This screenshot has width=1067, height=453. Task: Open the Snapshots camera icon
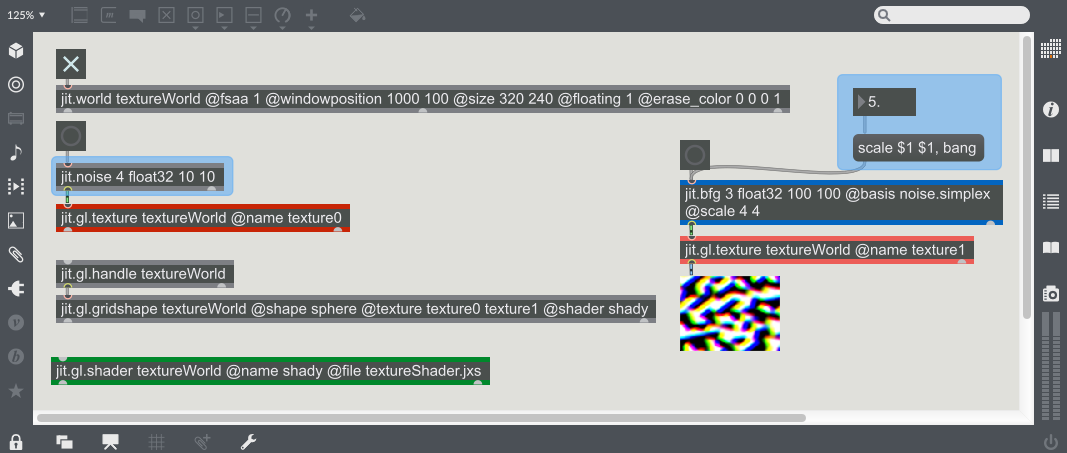pos(1050,293)
